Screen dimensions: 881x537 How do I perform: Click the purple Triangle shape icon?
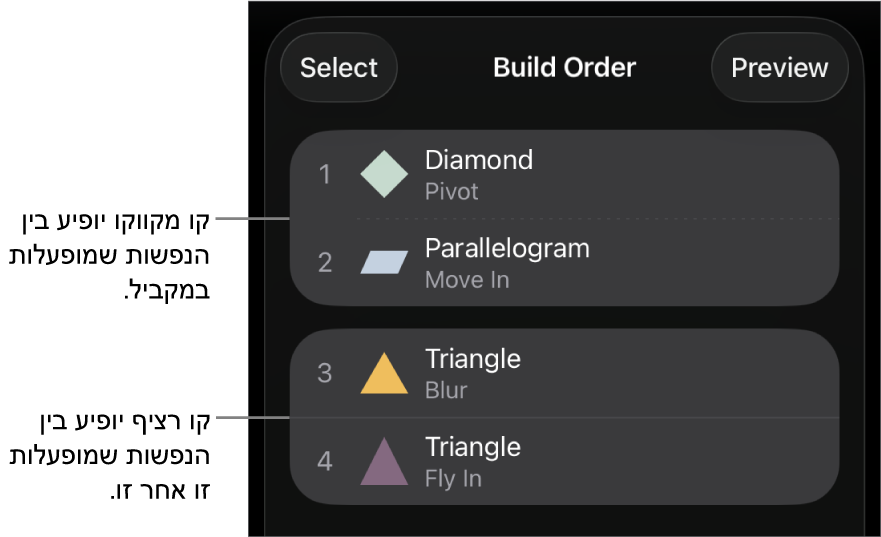[384, 462]
